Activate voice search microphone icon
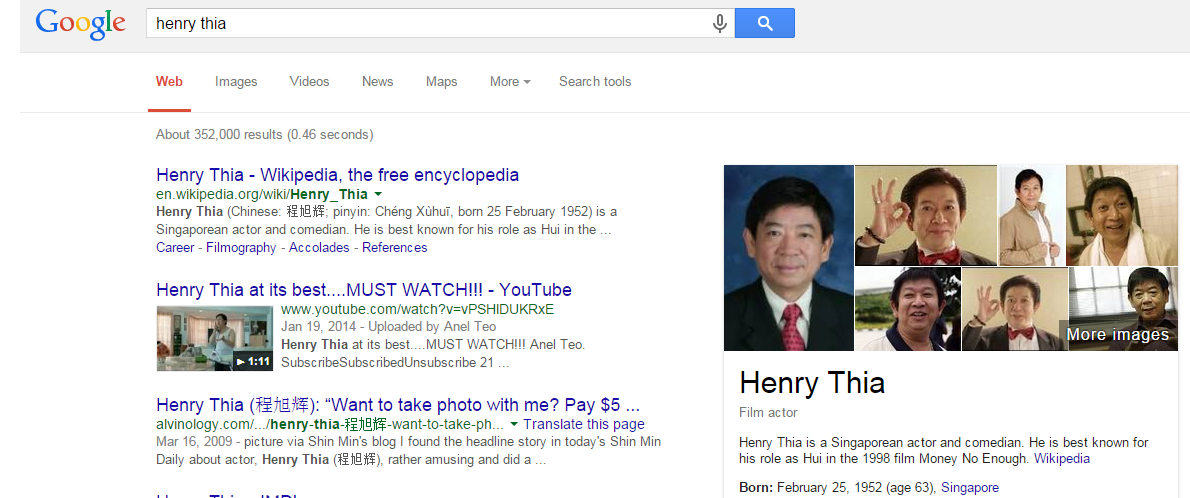Viewport: 1190px width, 498px height. tap(719, 24)
